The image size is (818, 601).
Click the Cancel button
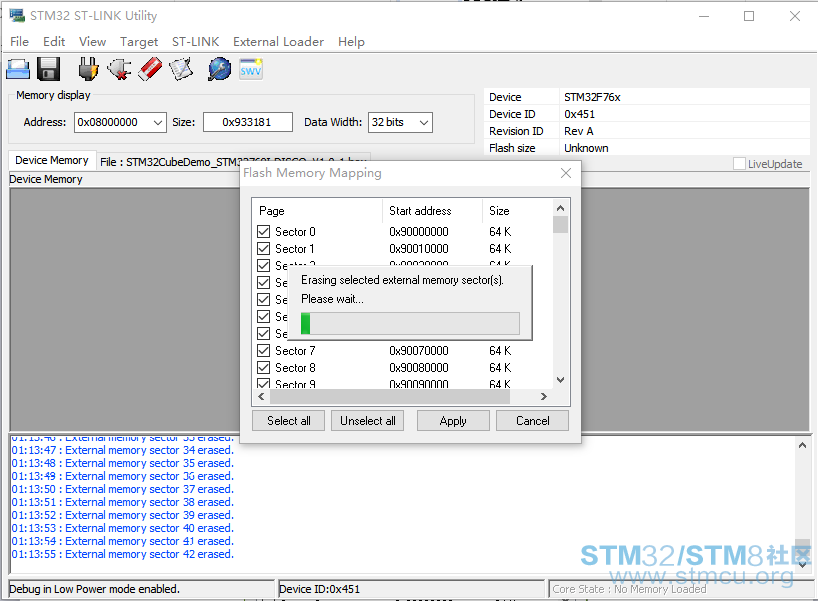[x=532, y=420]
